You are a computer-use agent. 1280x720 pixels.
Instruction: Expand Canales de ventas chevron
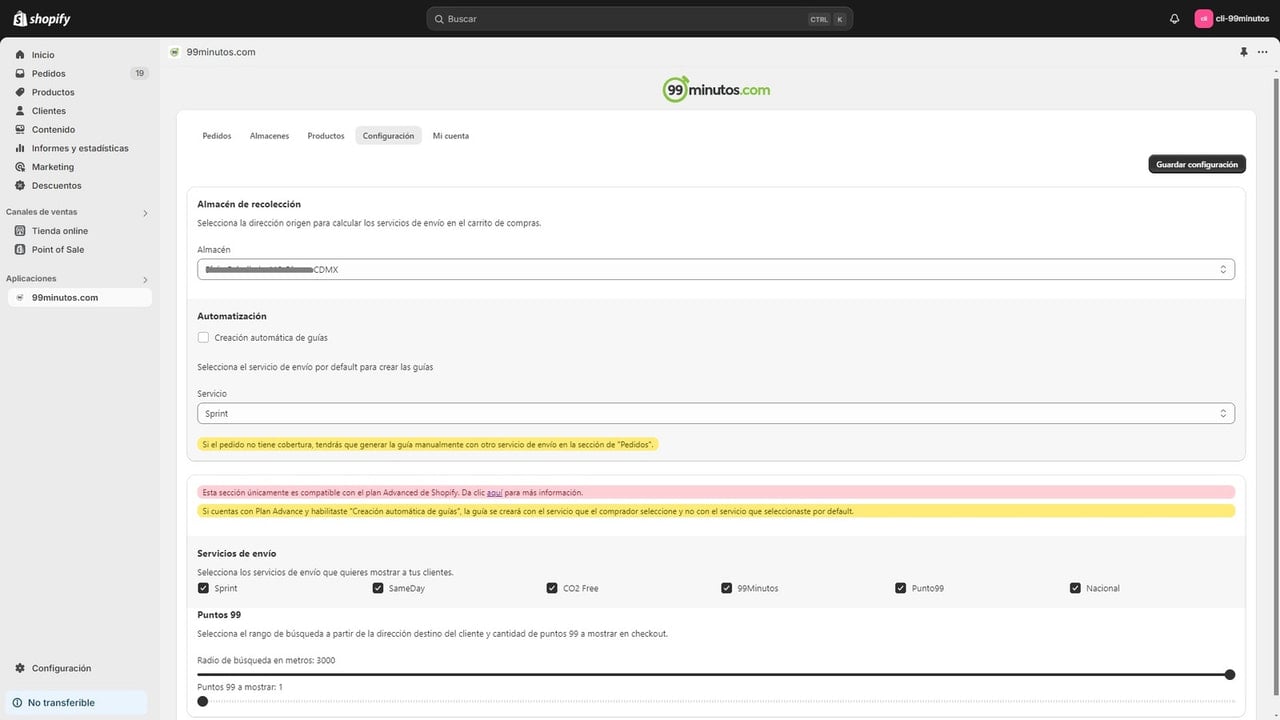pos(145,213)
